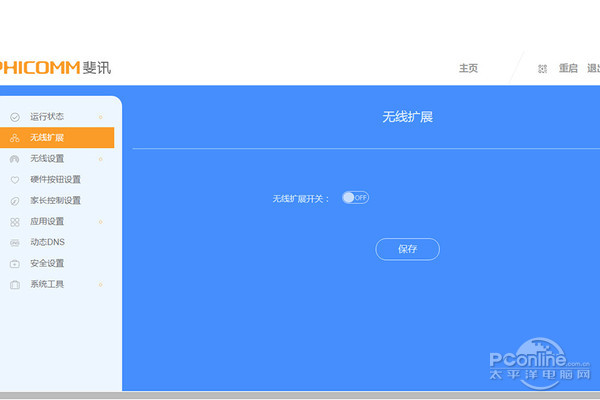
Task: Click the 重启 reboot link
Action: [x=568, y=69]
